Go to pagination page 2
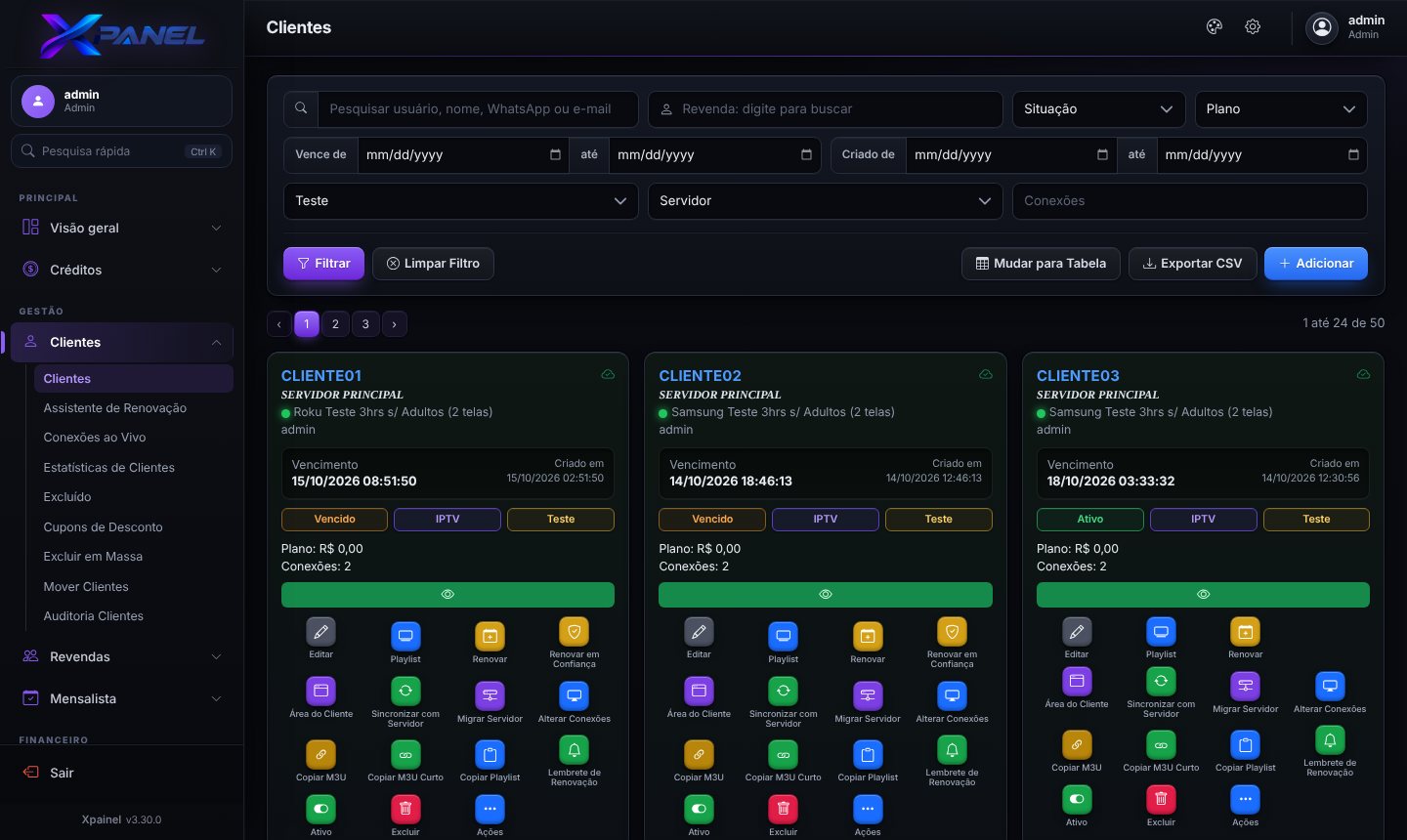1407x840 pixels. coord(335,324)
